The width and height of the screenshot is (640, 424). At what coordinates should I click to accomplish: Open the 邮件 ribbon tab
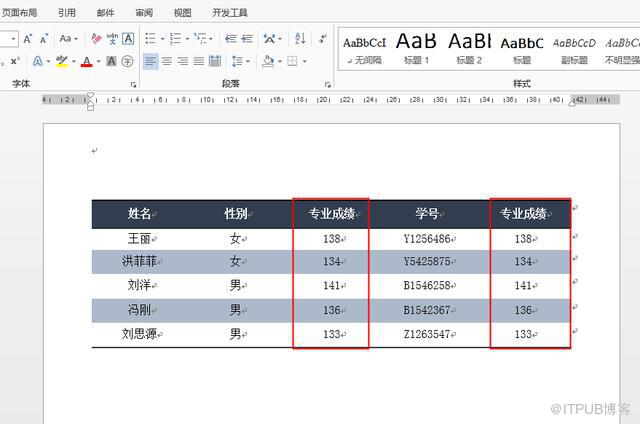tap(105, 13)
